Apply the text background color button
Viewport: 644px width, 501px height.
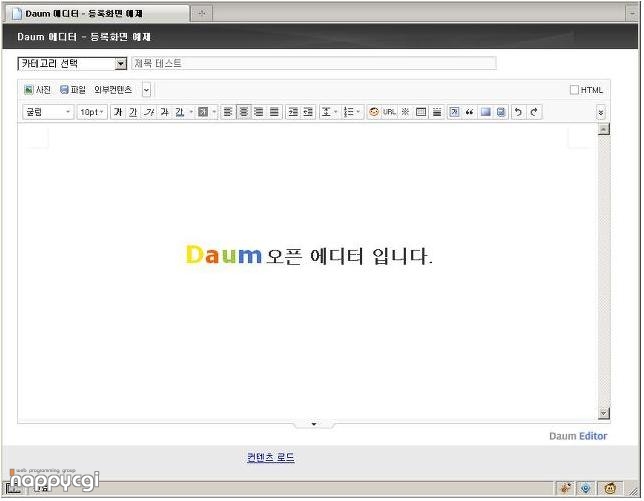[203, 112]
